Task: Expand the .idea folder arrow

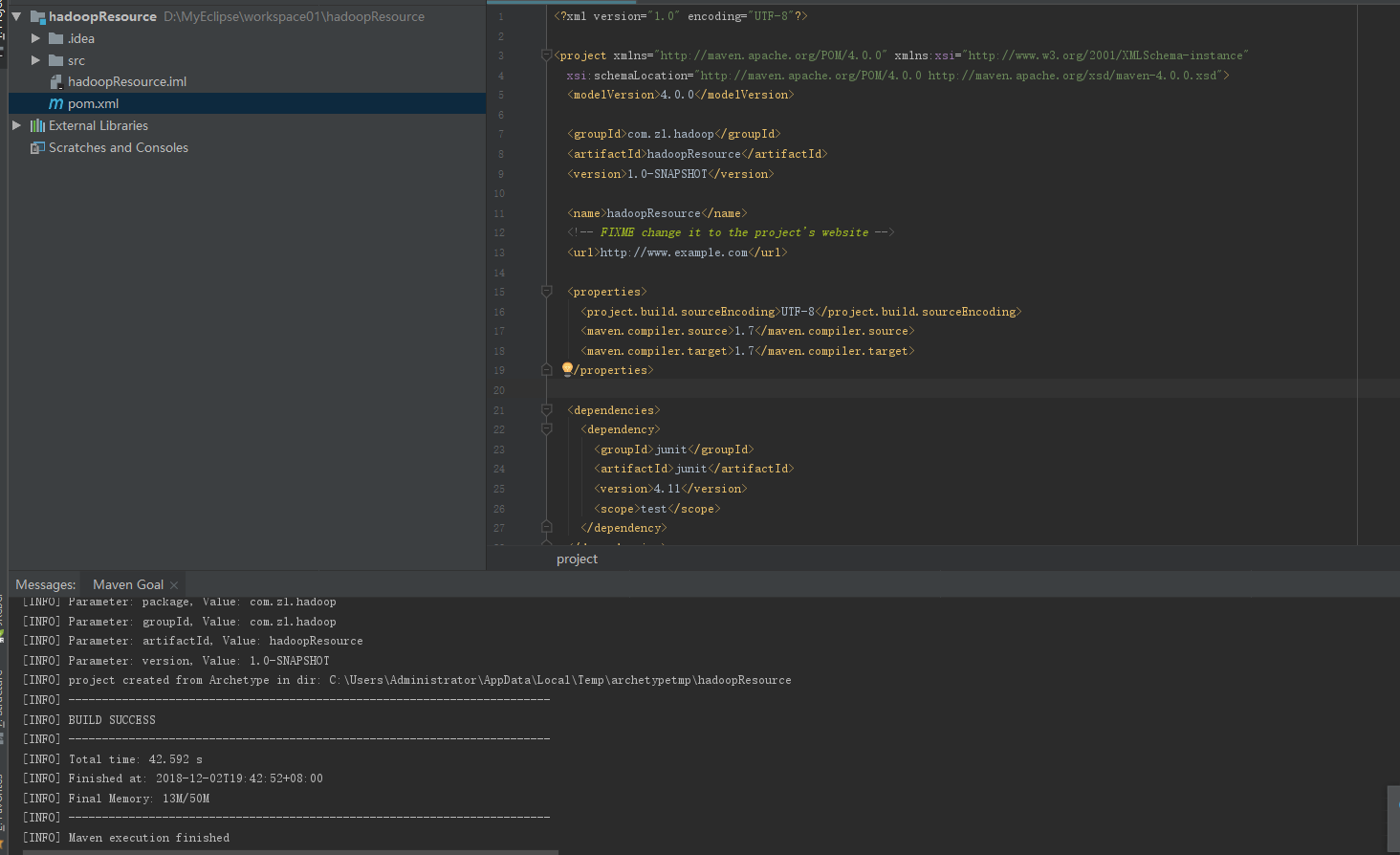Action: (x=35, y=38)
